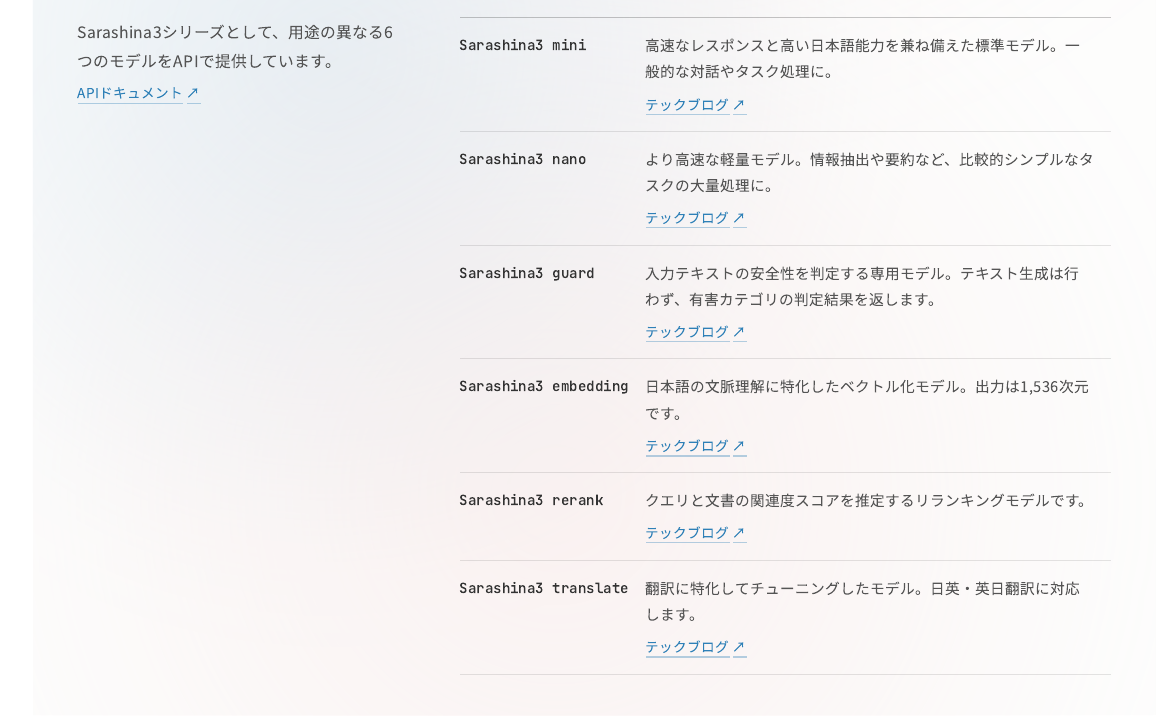Open テックブログ link for Sarashina3 embedding
1160x720 pixels.
point(687,445)
